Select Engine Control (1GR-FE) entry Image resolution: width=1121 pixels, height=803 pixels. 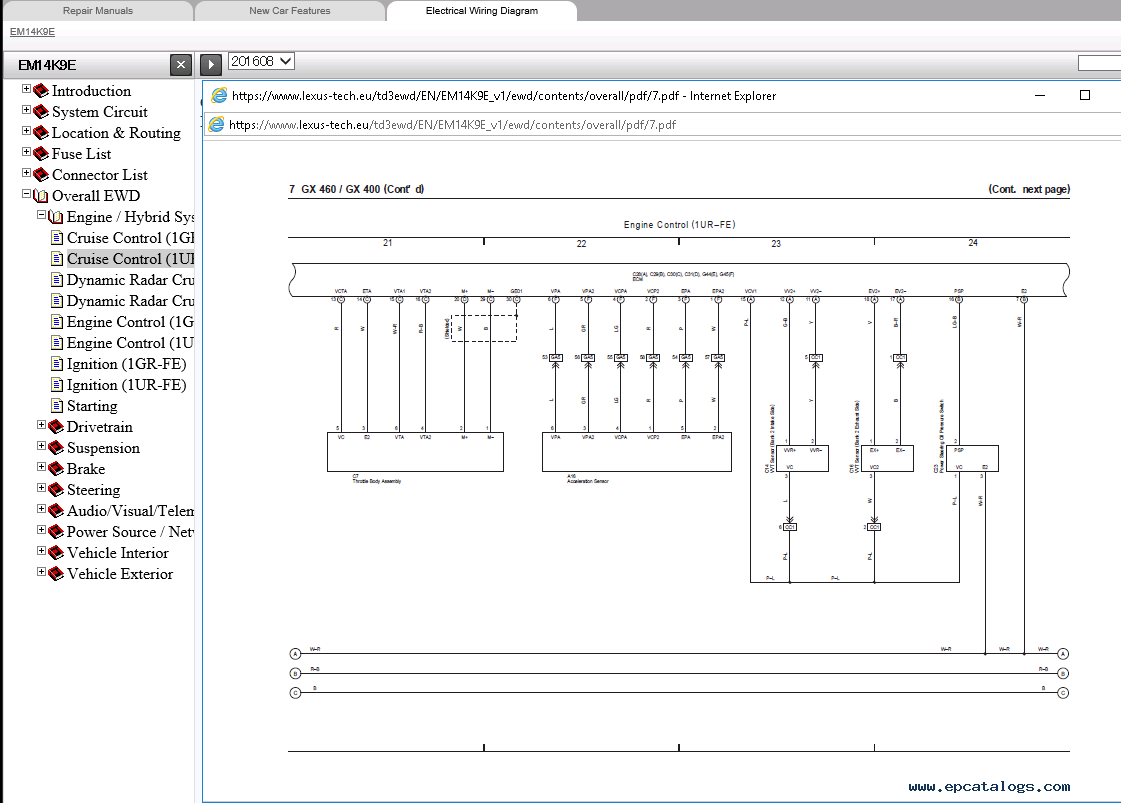pos(130,322)
